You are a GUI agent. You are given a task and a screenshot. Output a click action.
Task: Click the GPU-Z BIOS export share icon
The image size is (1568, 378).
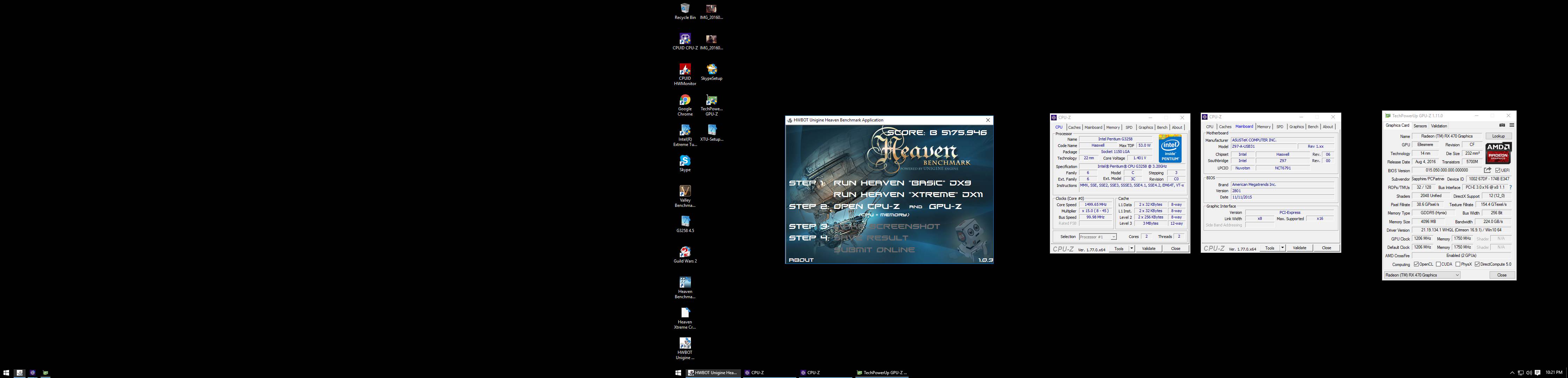click(x=1487, y=170)
